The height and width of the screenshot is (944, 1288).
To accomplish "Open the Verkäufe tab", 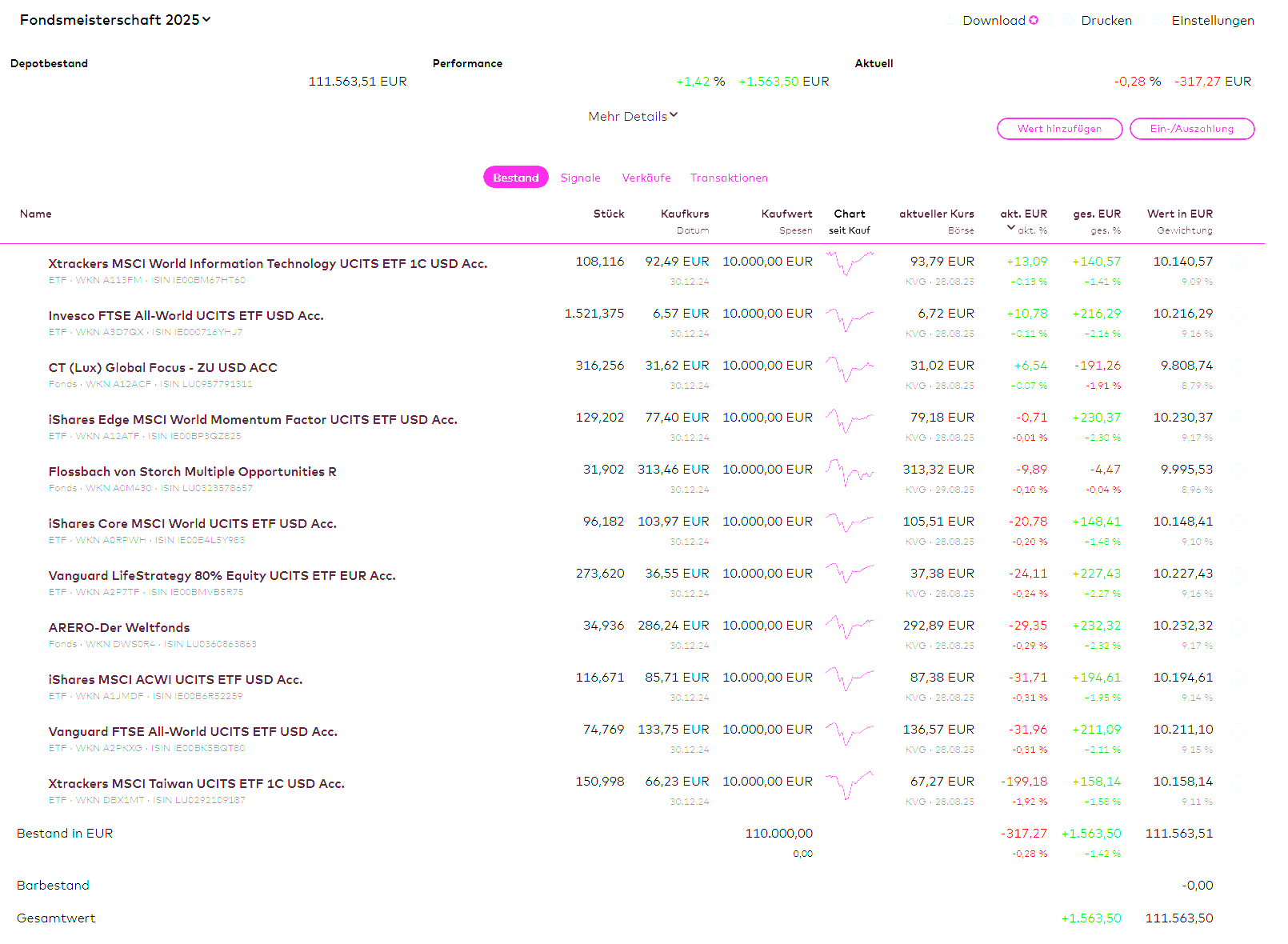I will click(x=646, y=178).
